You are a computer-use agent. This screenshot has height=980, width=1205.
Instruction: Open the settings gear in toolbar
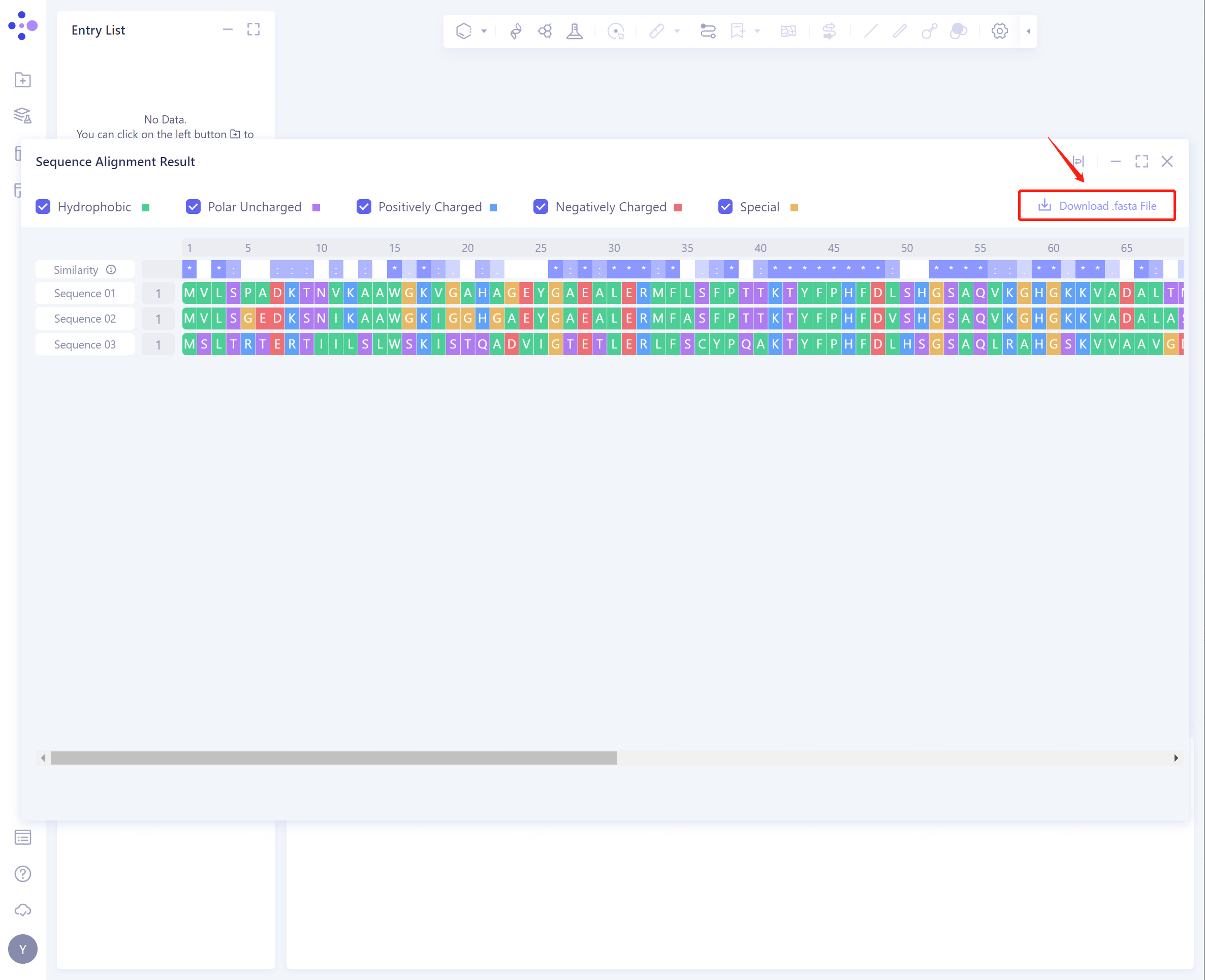click(x=999, y=31)
